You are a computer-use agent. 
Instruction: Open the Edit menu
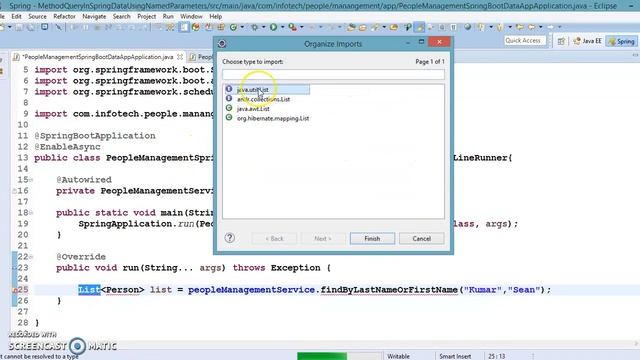(16, 16)
